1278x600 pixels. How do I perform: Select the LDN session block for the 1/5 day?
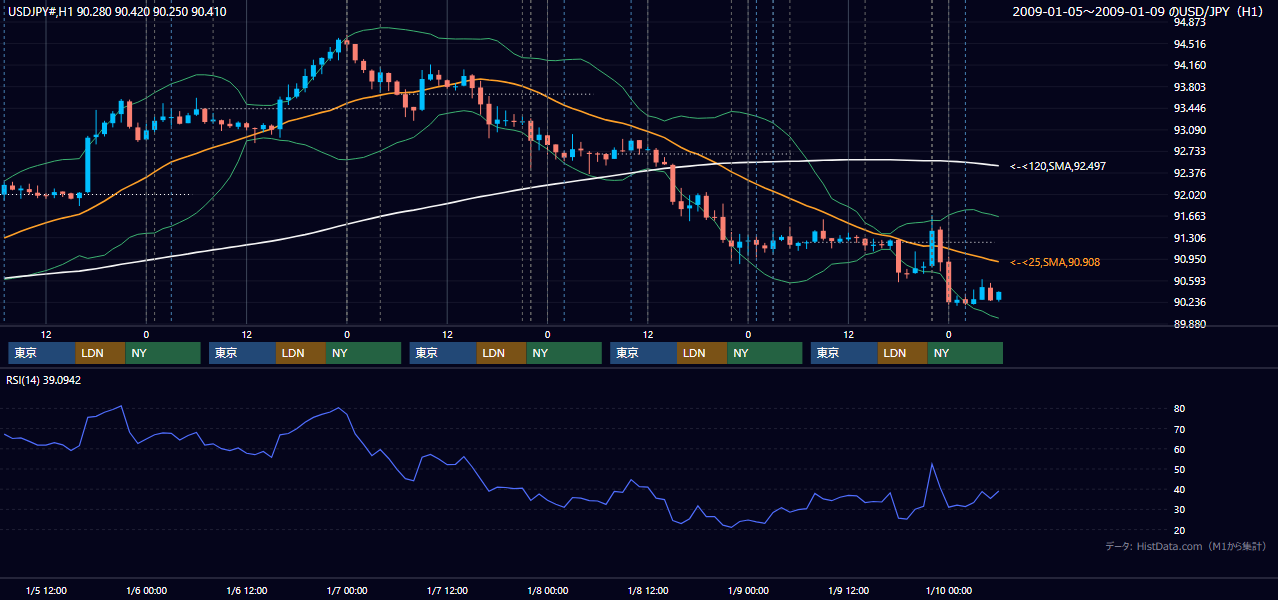coord(101,353)
